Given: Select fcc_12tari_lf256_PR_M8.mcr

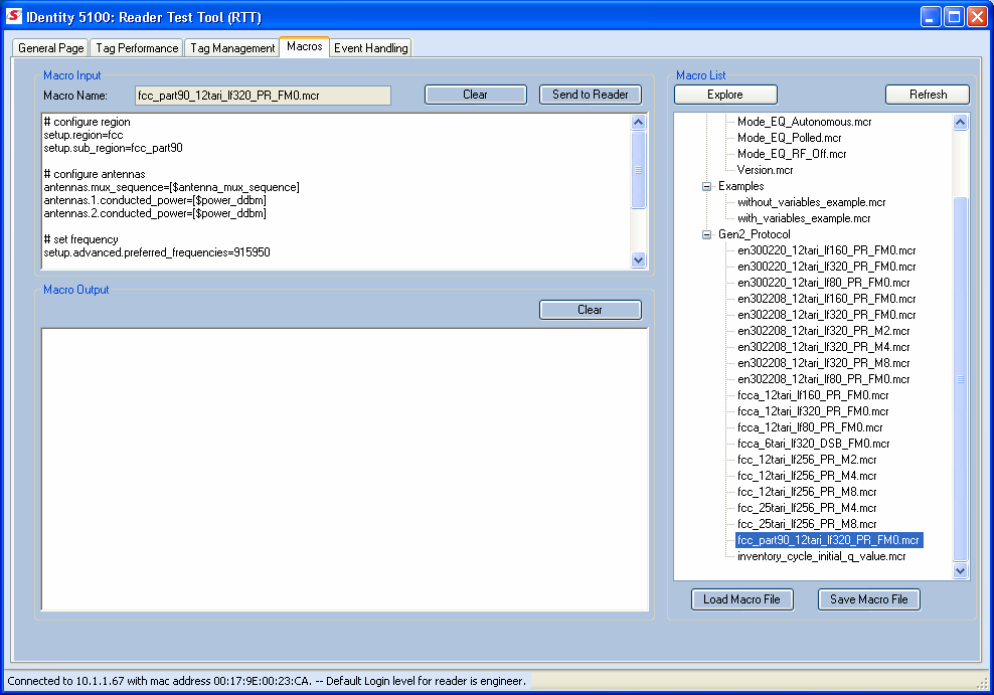Looking at the screenshot, I should 807,492.
